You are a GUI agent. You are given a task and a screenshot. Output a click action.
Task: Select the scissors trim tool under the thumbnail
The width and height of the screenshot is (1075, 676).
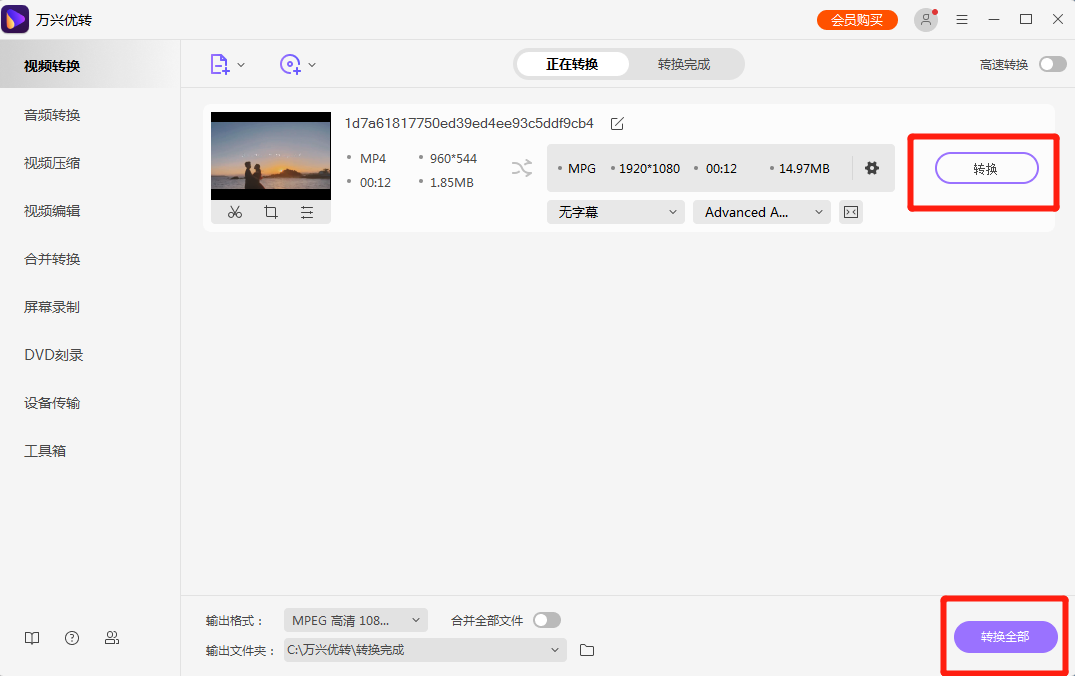point(234,211)
